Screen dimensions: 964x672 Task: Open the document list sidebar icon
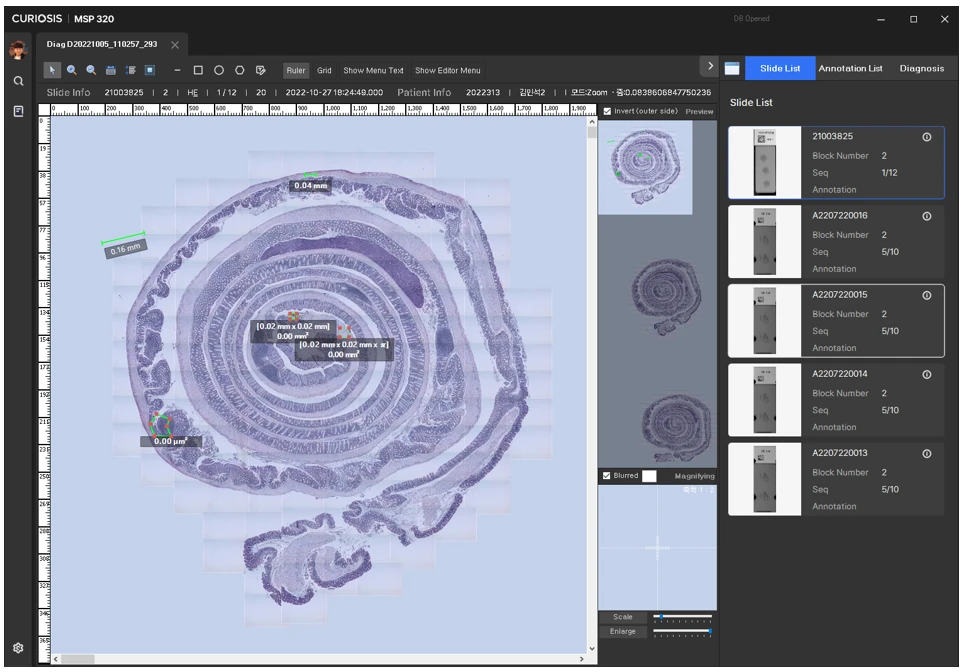(18, 111)
